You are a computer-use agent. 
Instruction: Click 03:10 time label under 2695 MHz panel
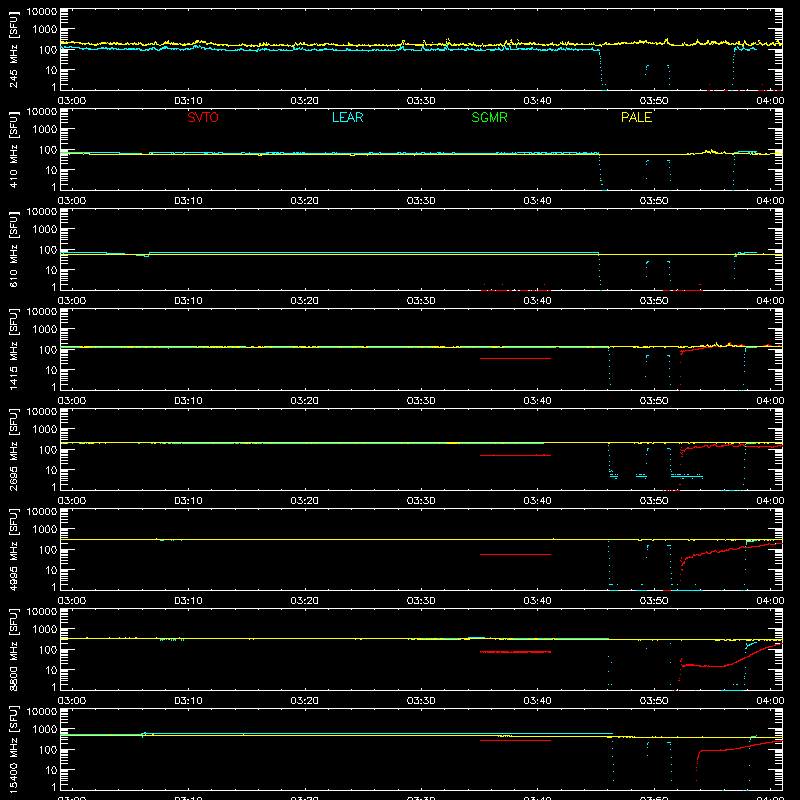pyautogui.click(x=188, y=501)
